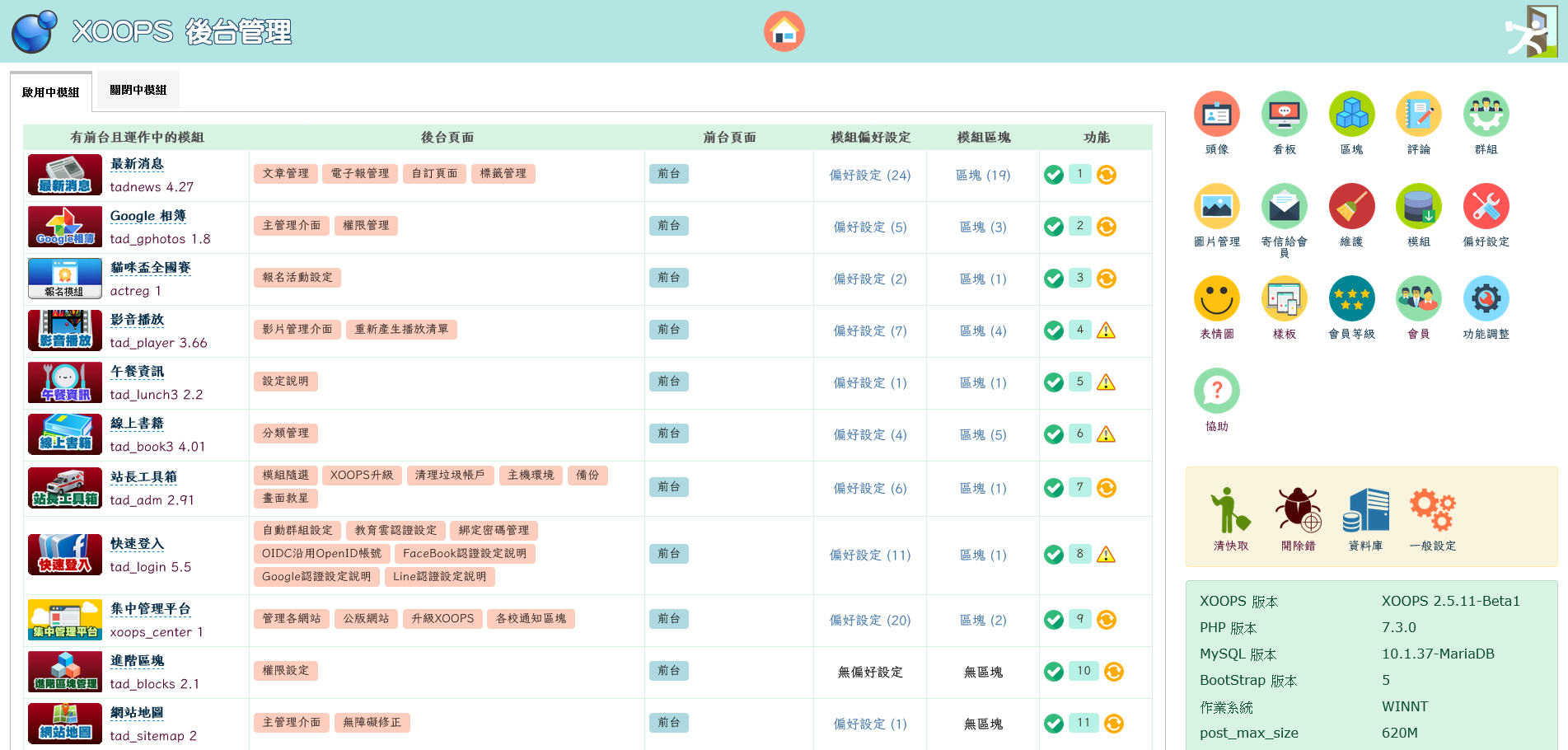Open the 表情圖 smiley icon

1216,300
